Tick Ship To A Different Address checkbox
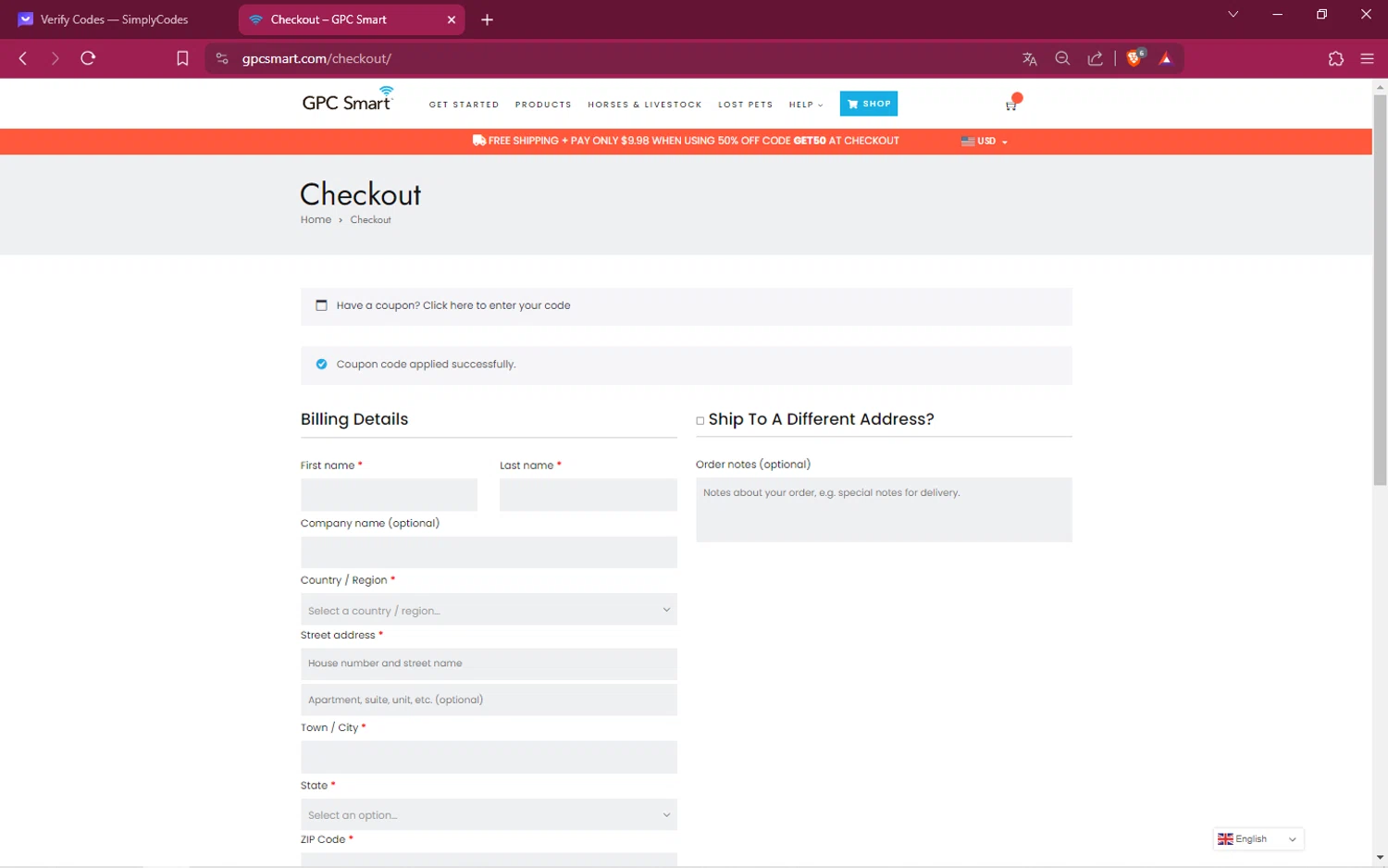 [x=700, y=421]
